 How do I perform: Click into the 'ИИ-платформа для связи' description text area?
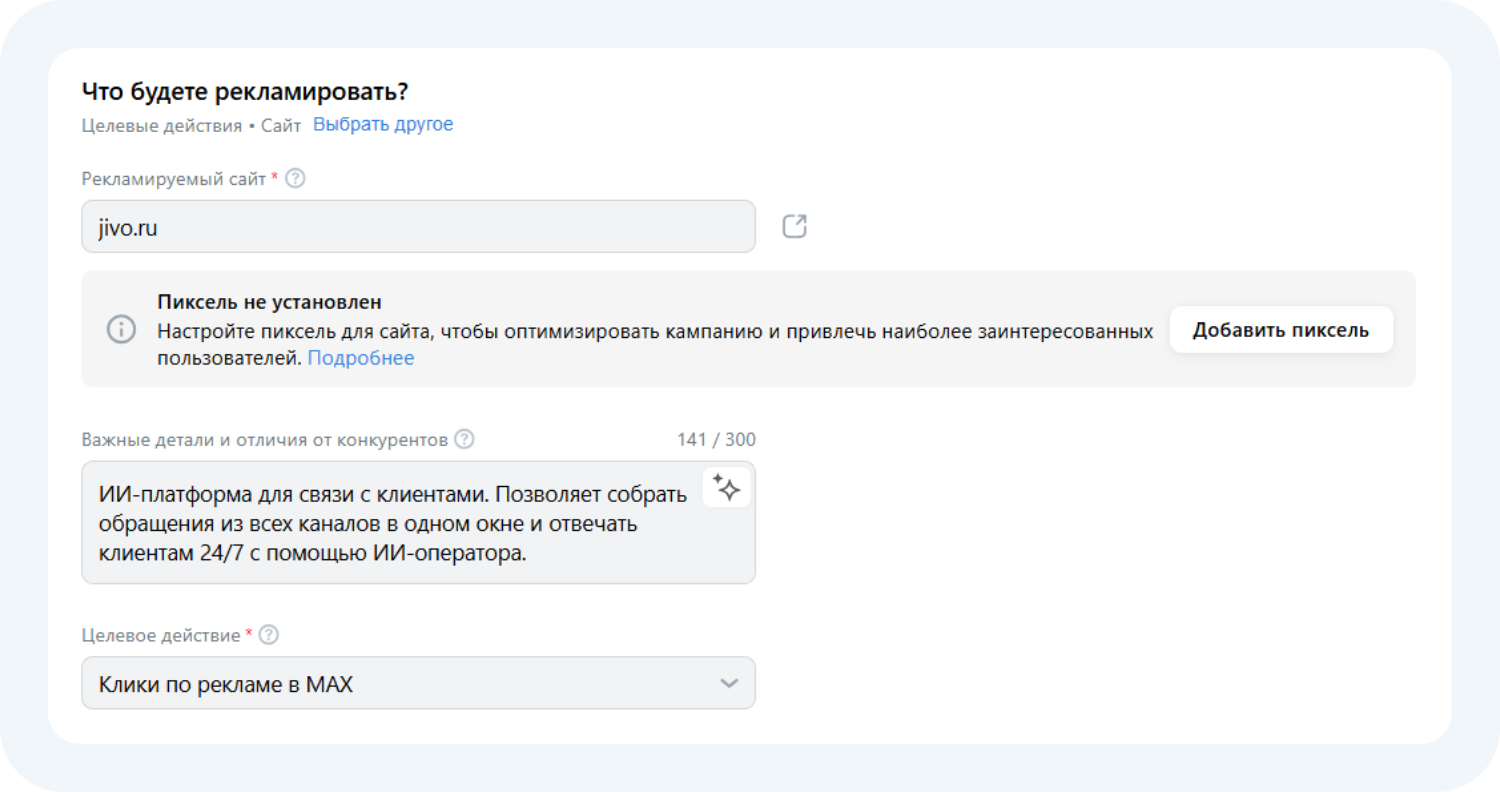click(x=418, y=522)
